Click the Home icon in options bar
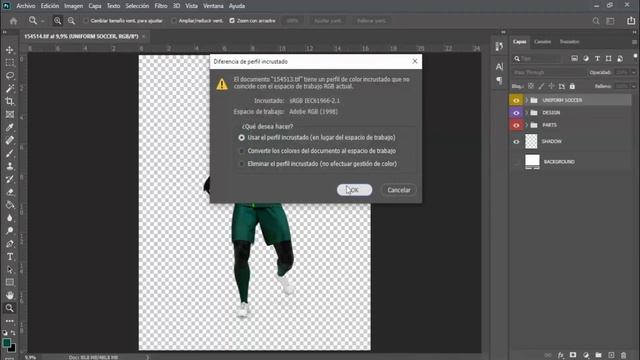This screenshot has height=360, width=640. [x=13, y=21]
